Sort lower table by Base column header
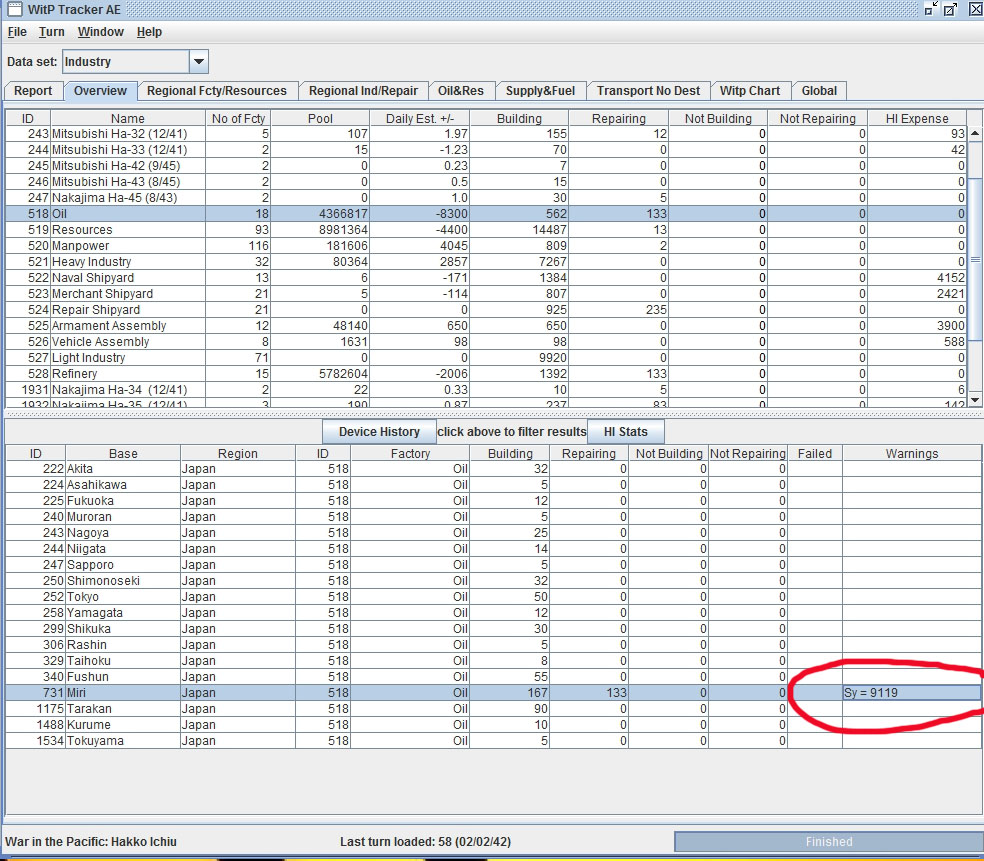 tap(123, 453)
